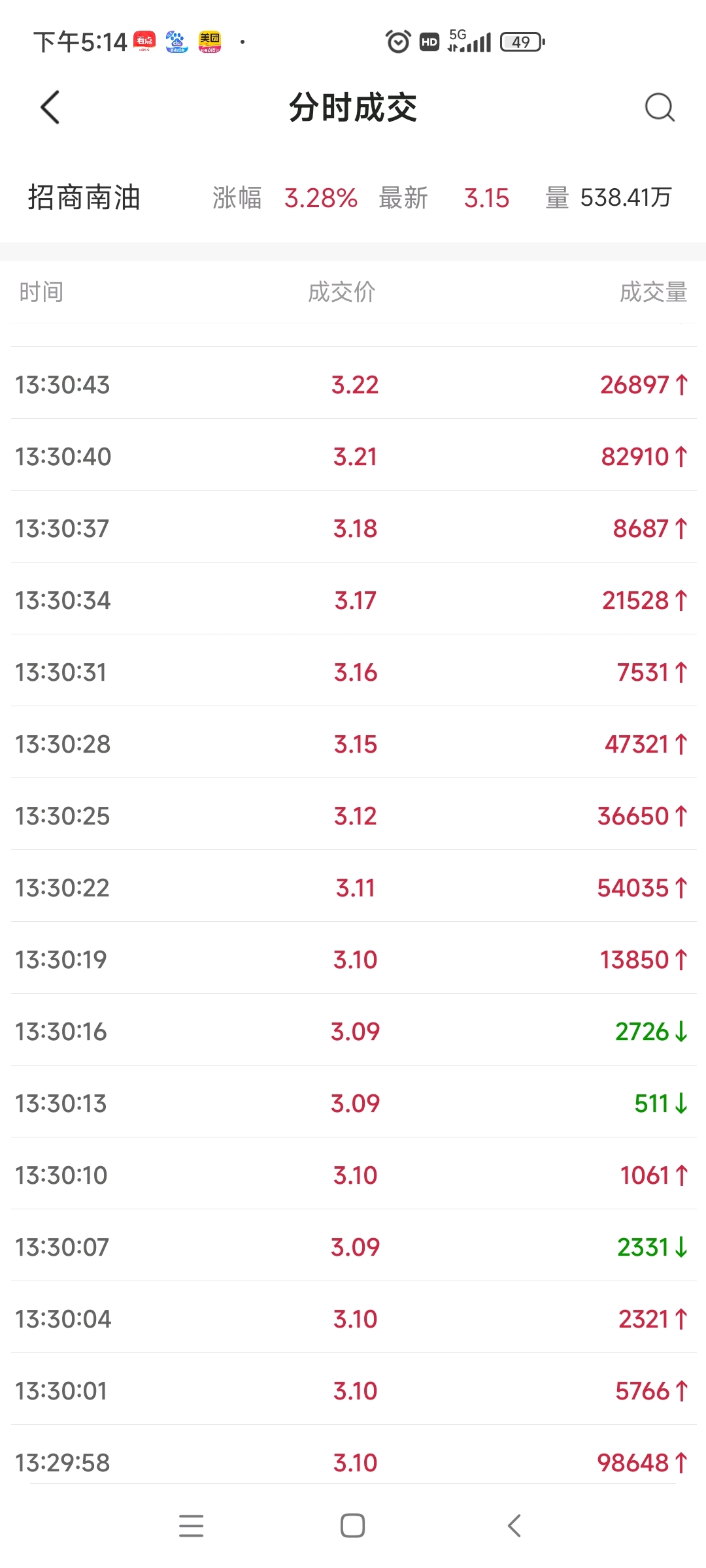This screenshot has width=706, height=1568.
Task: Tap the Android system back chevron
Action: tap(514, 1526)
